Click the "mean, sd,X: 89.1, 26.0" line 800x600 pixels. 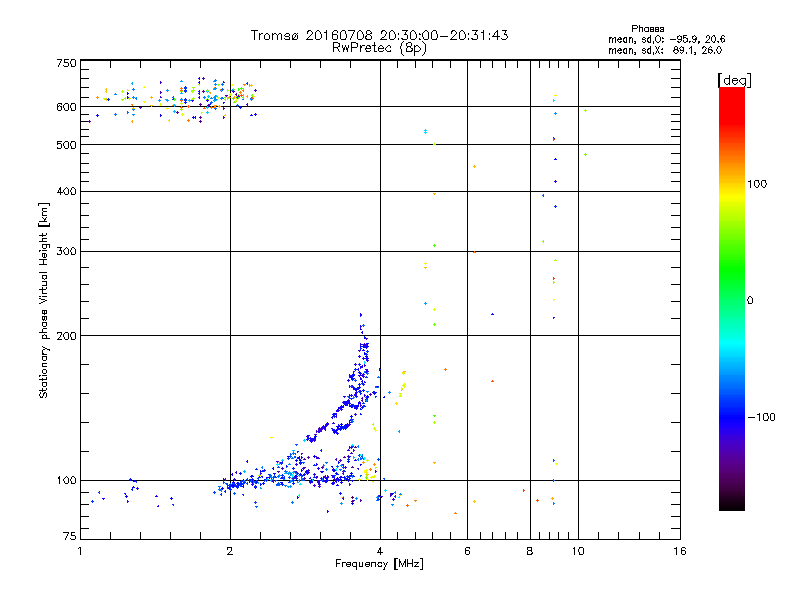click(665, 50)
